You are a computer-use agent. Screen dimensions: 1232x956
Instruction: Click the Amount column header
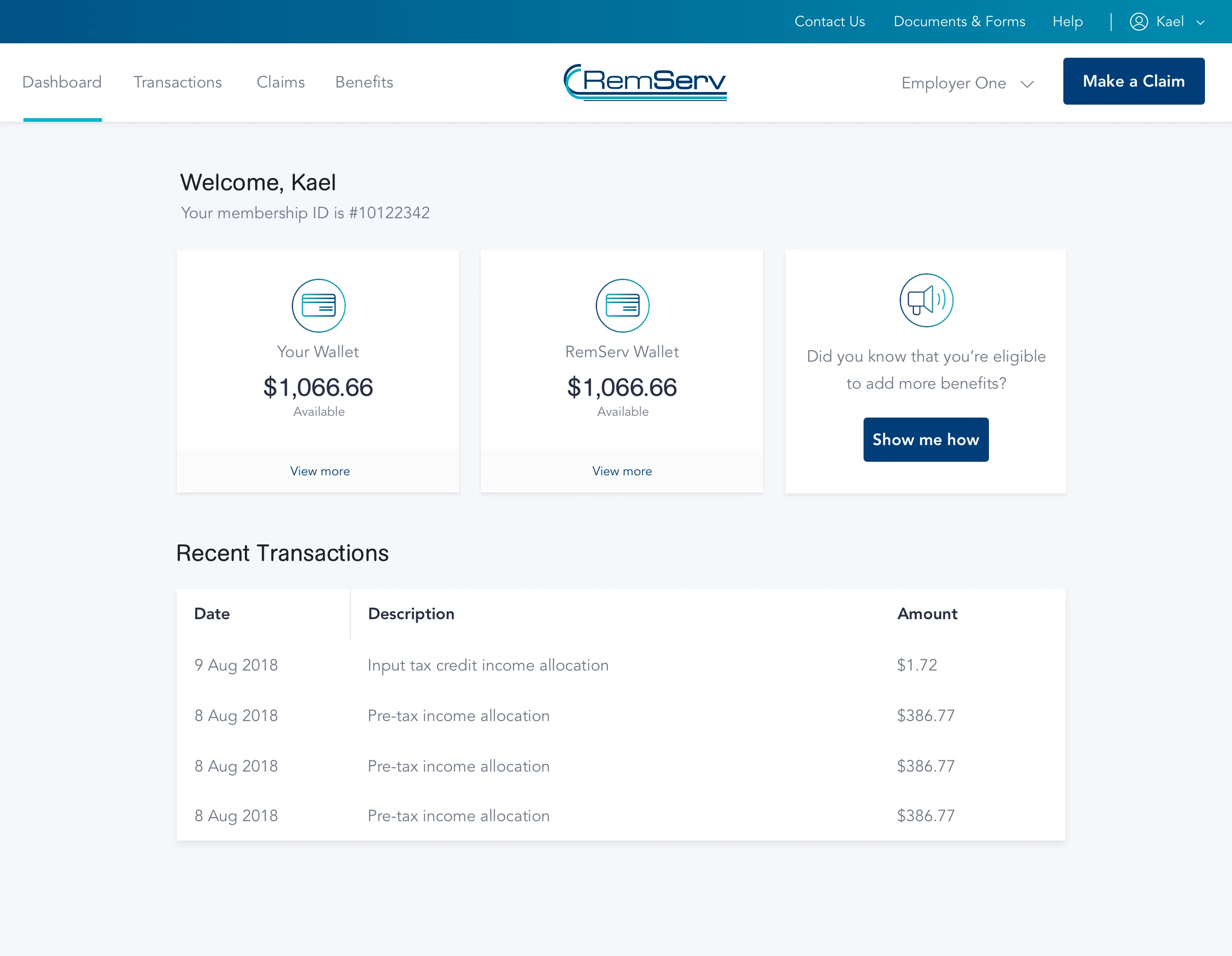click(x=928, y=614)
